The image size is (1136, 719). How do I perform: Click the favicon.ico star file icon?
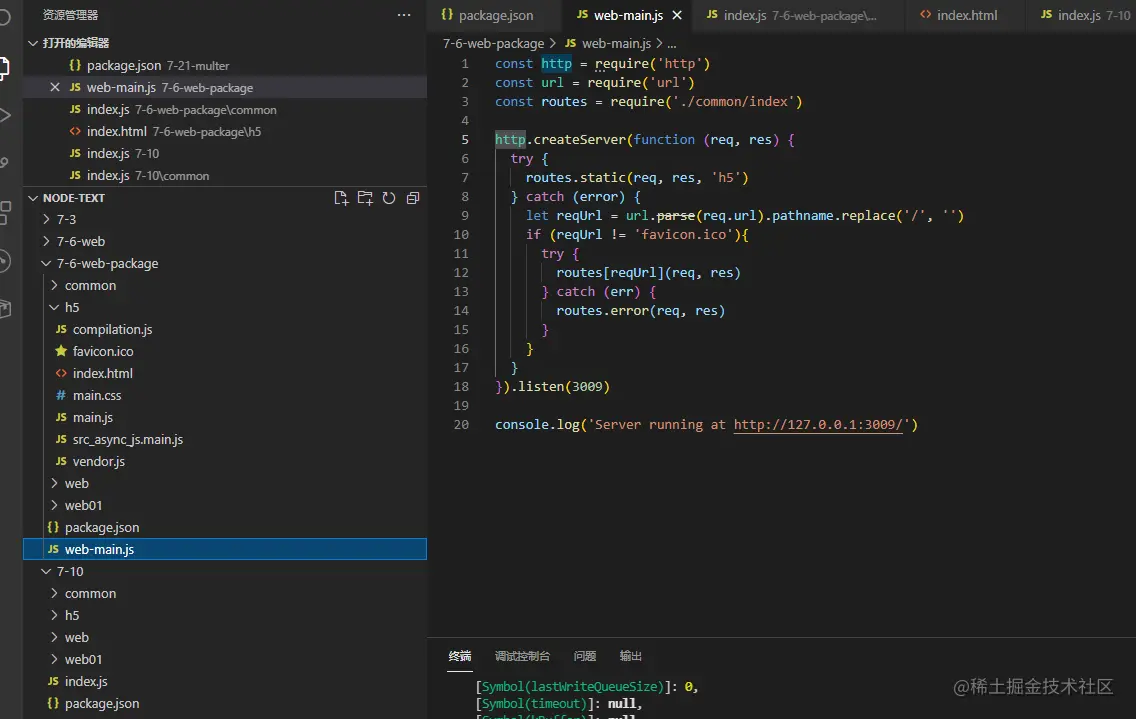coord(61,351)
